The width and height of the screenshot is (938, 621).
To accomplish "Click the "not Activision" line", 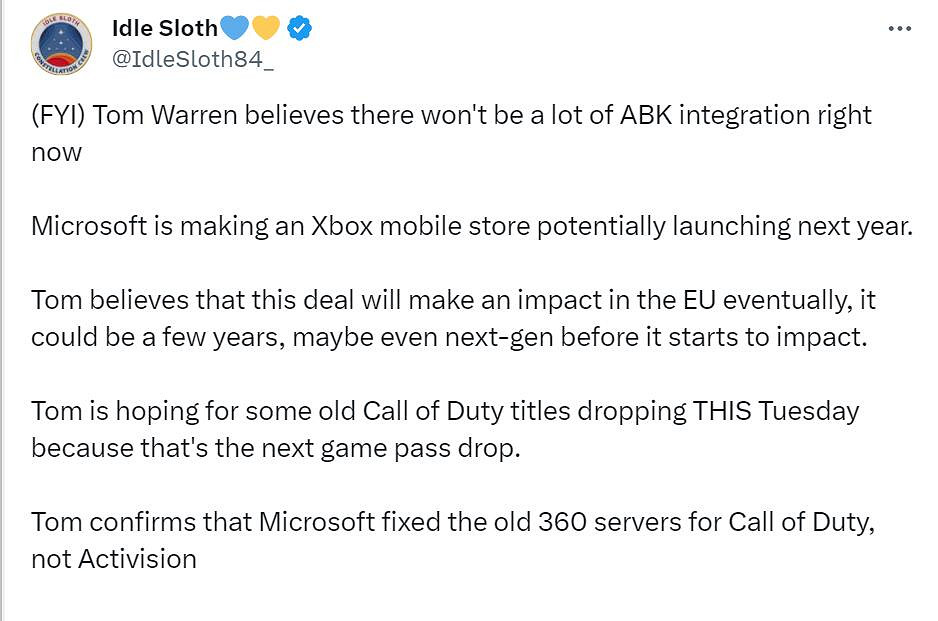I will pos(114,558).
